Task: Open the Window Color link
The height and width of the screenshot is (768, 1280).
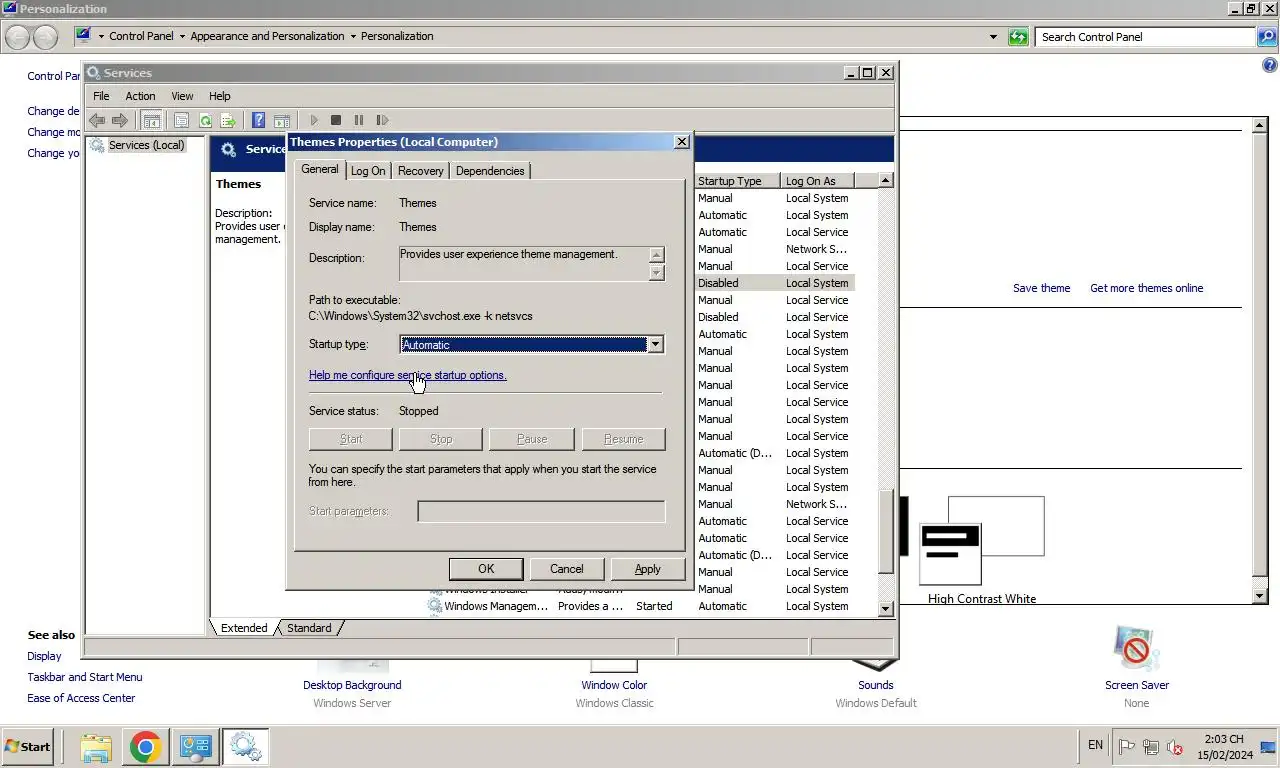Action: (x=614, y=685)
